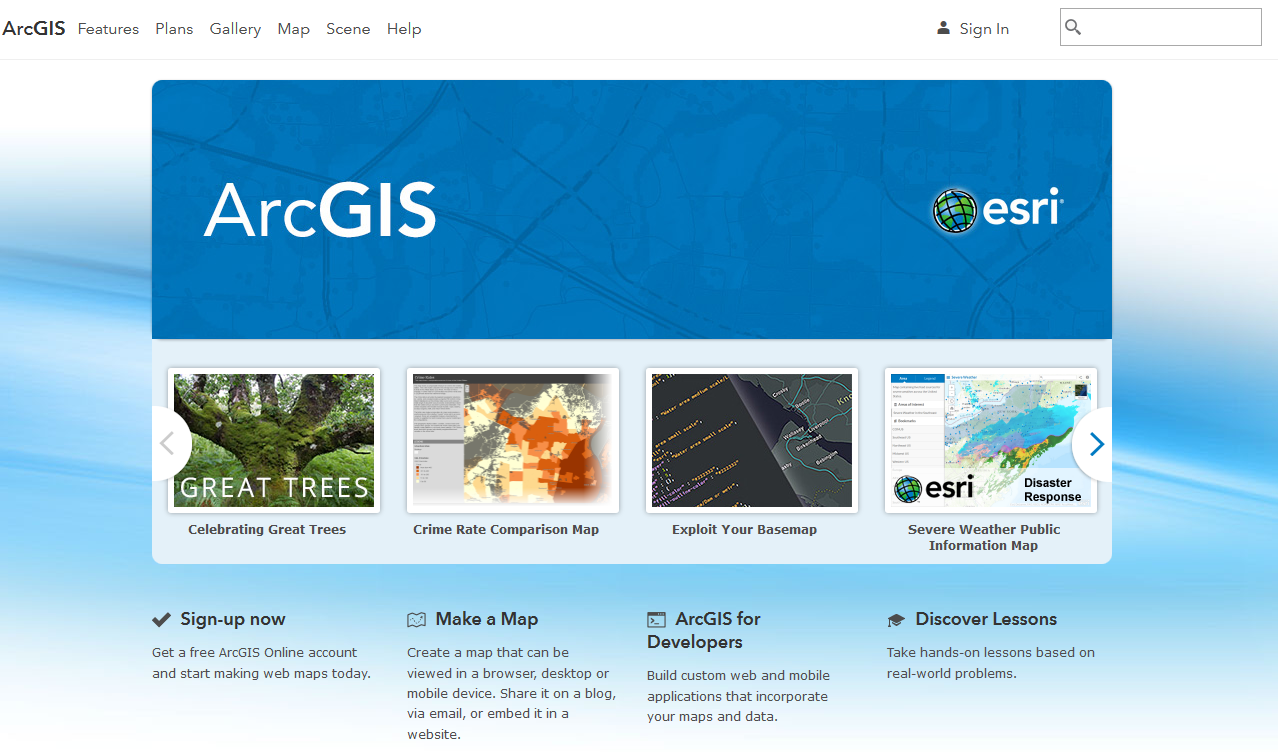Viewport: 1278px width, 752px height.
Task: Open the Plans page
Action: [174, 29]
